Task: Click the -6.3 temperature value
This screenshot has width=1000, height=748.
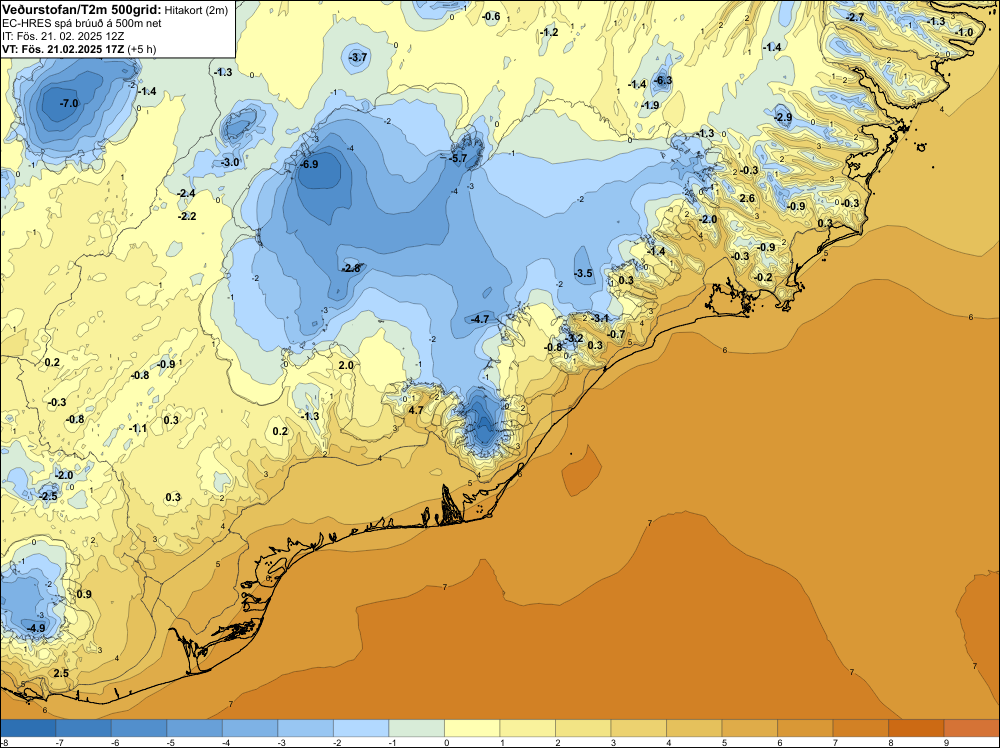Action: click(663, 80)
